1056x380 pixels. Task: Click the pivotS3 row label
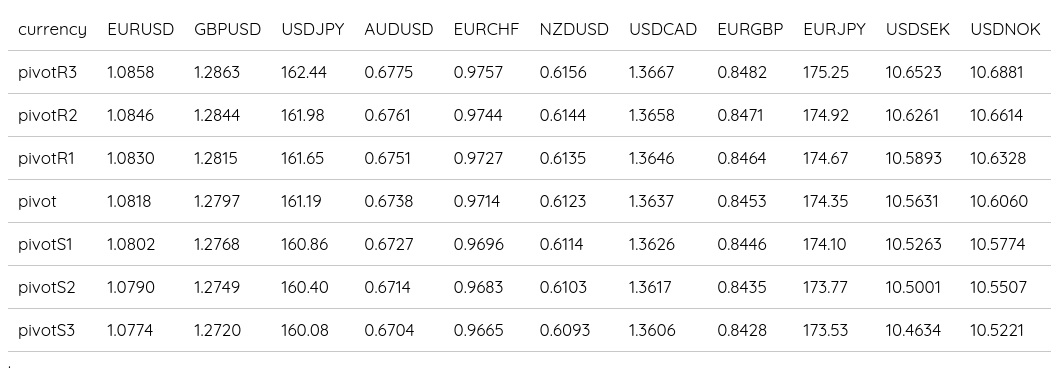[x=46, y=331]
